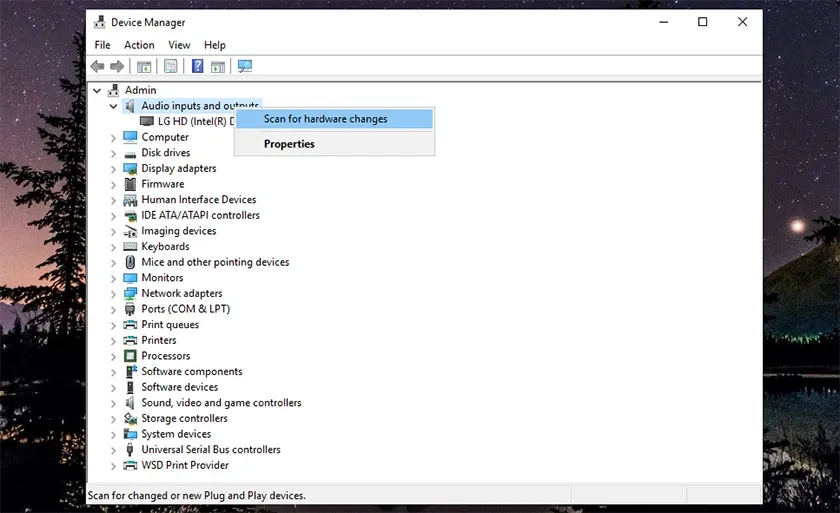Open the File menu
The height and width of the screenshot is (513, 840).
point(102,45)
